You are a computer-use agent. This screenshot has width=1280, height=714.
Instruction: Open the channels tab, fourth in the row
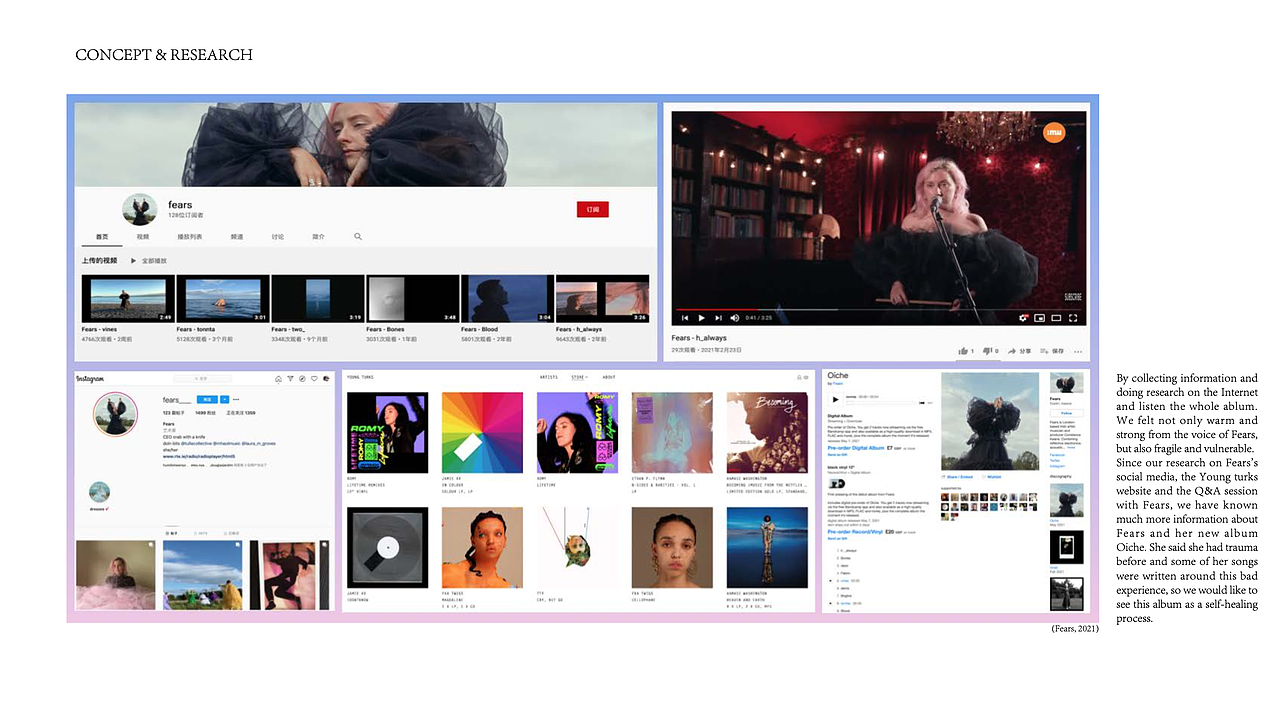(237, 237)
